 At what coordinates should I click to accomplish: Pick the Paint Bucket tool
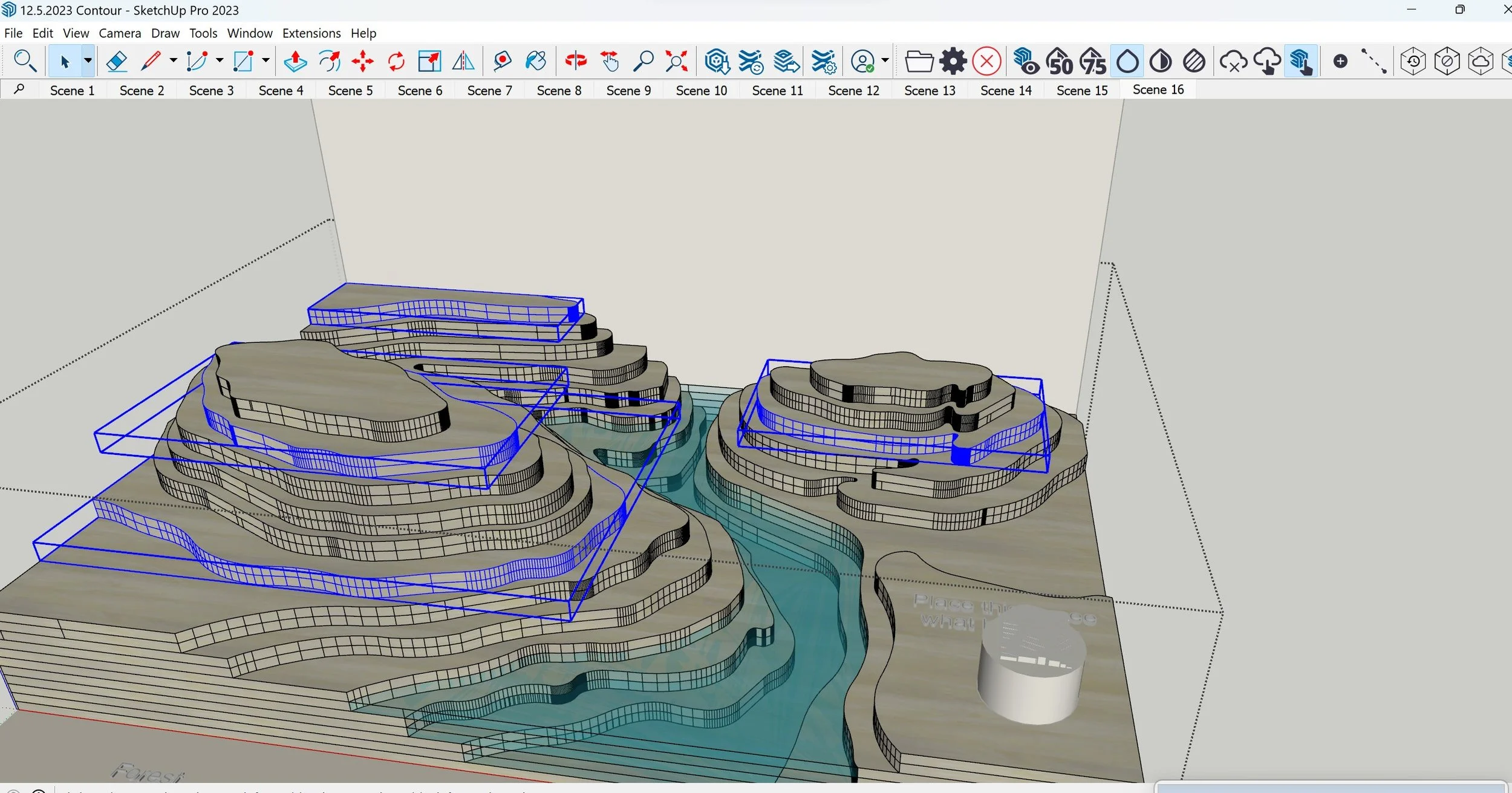point(536,61)
